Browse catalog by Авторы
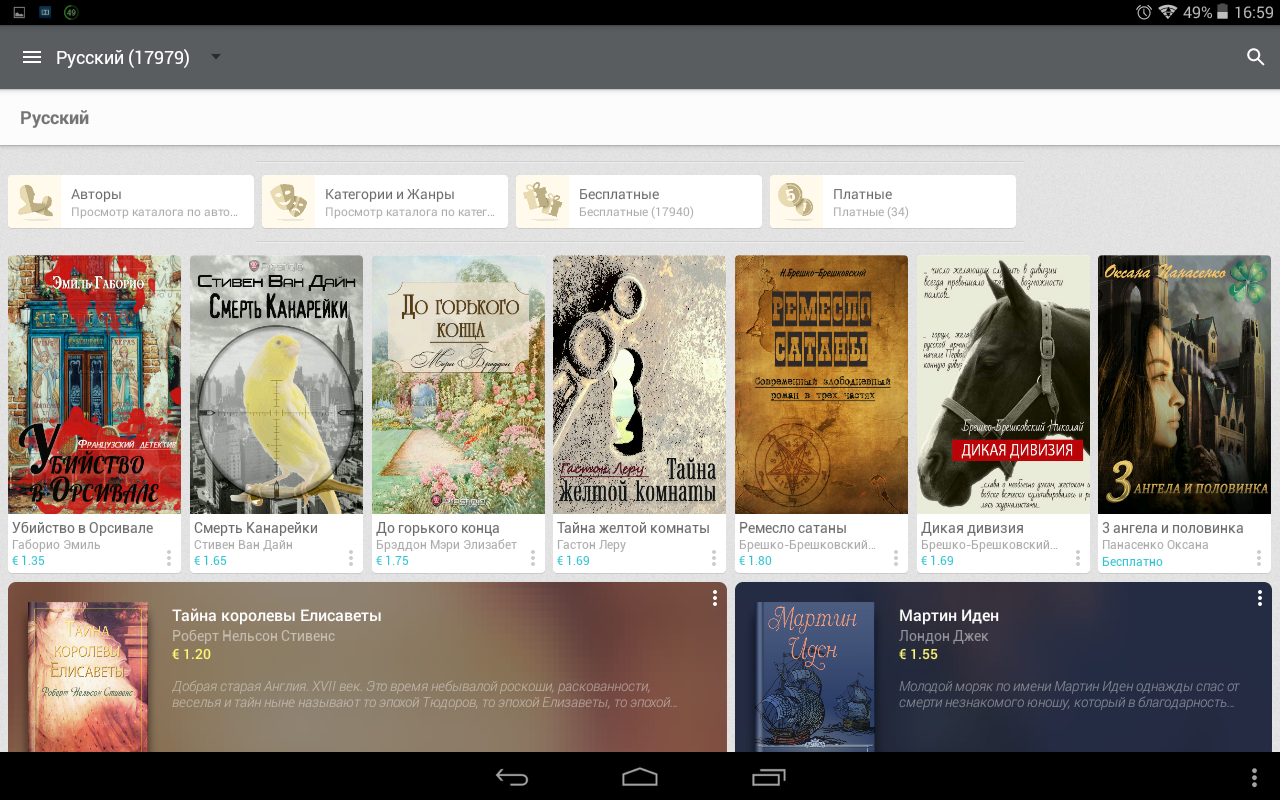1280x800 pixels. point(131,202)
